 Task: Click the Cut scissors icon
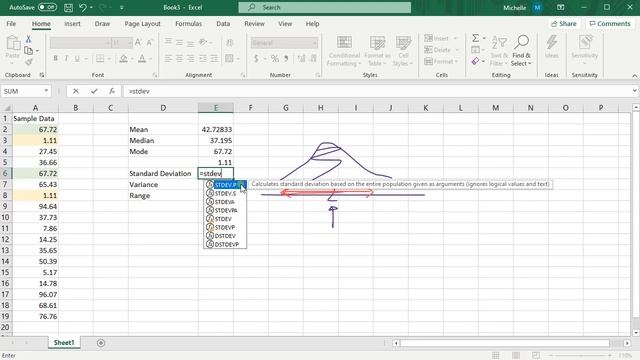(x=28, y=39)
